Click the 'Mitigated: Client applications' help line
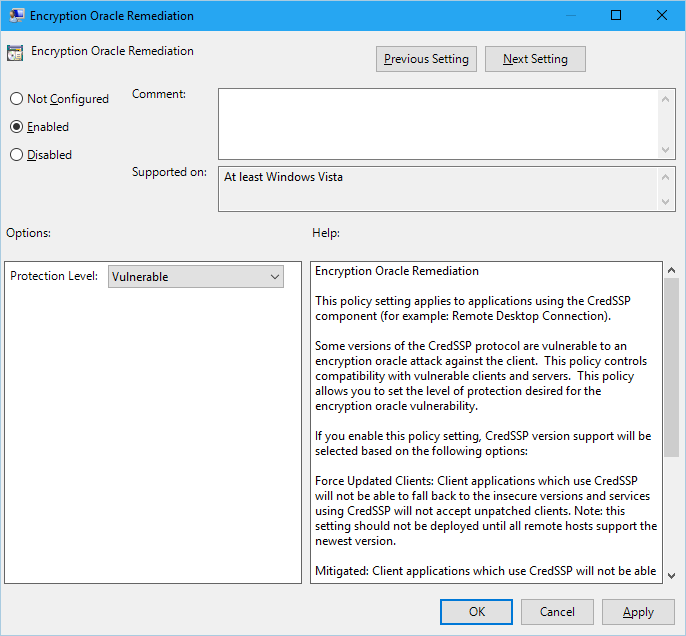 point(485,571)
